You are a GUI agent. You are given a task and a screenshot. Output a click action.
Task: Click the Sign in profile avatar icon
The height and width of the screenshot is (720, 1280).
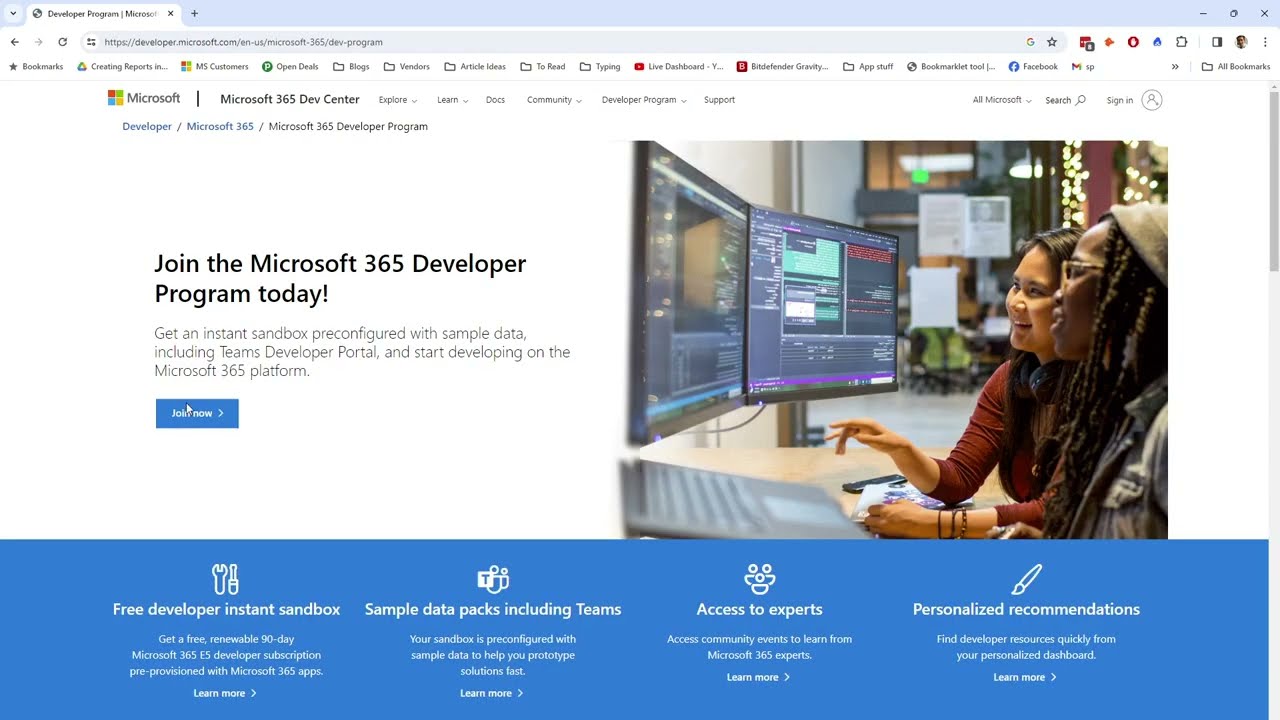point(1152,100)
